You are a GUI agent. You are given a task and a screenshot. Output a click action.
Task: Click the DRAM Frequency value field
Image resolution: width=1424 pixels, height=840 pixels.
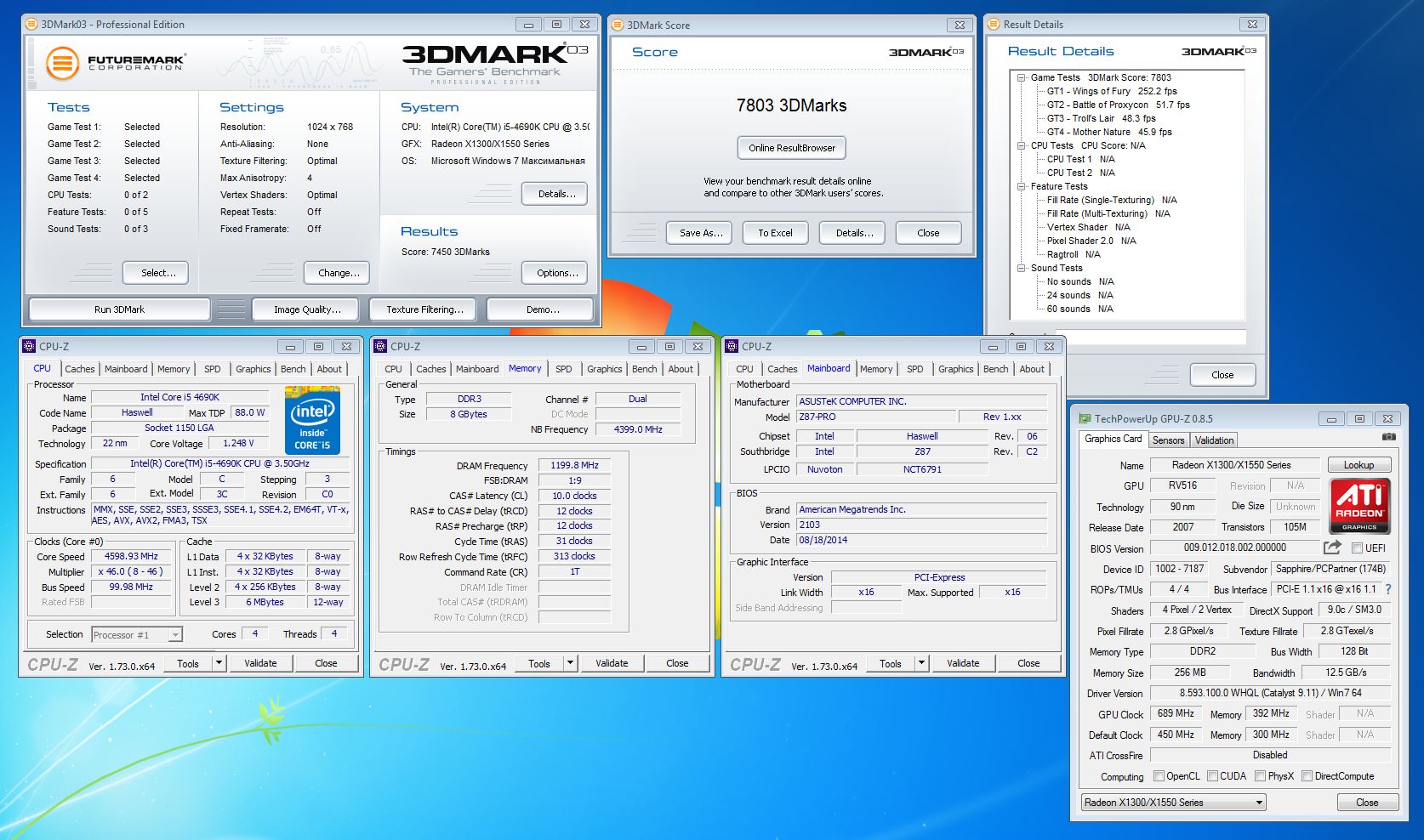point(574,465)
